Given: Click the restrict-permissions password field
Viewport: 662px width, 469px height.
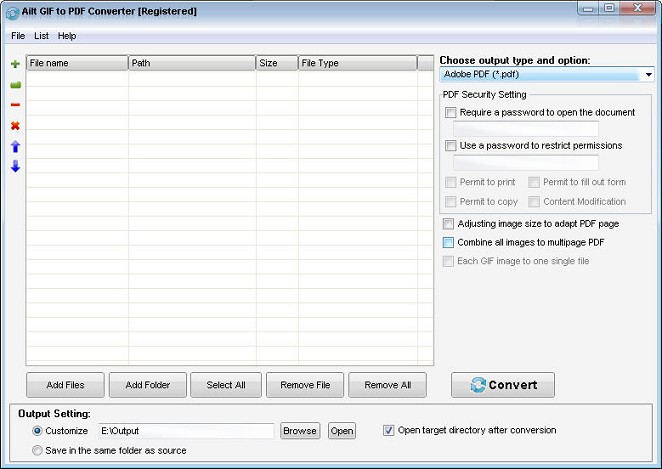Looking at the screenshot, I should tap(526, 163).
